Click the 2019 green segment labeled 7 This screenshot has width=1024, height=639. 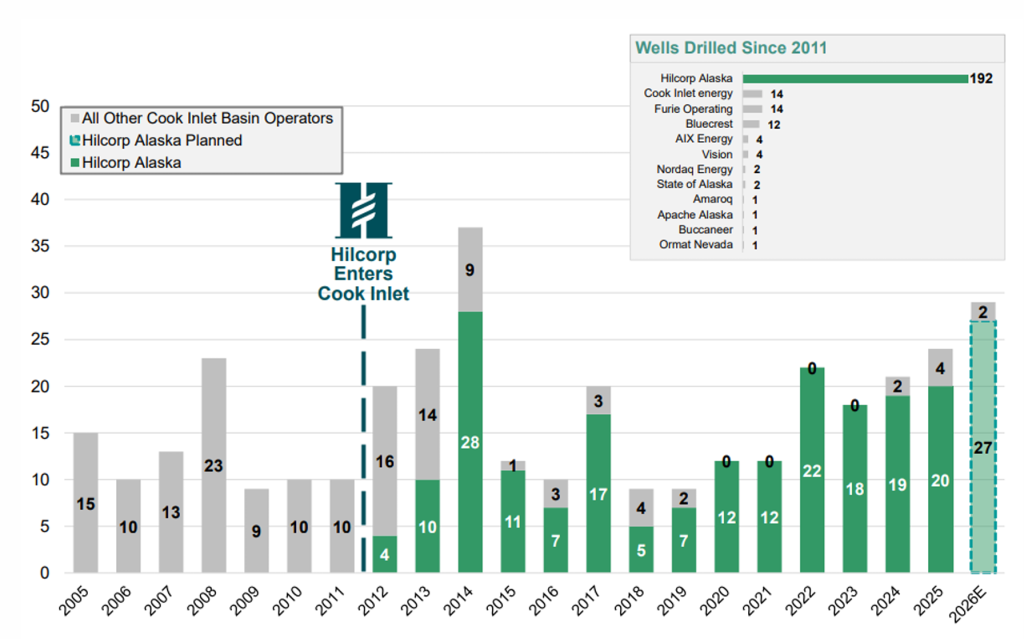tap(684, 540)
